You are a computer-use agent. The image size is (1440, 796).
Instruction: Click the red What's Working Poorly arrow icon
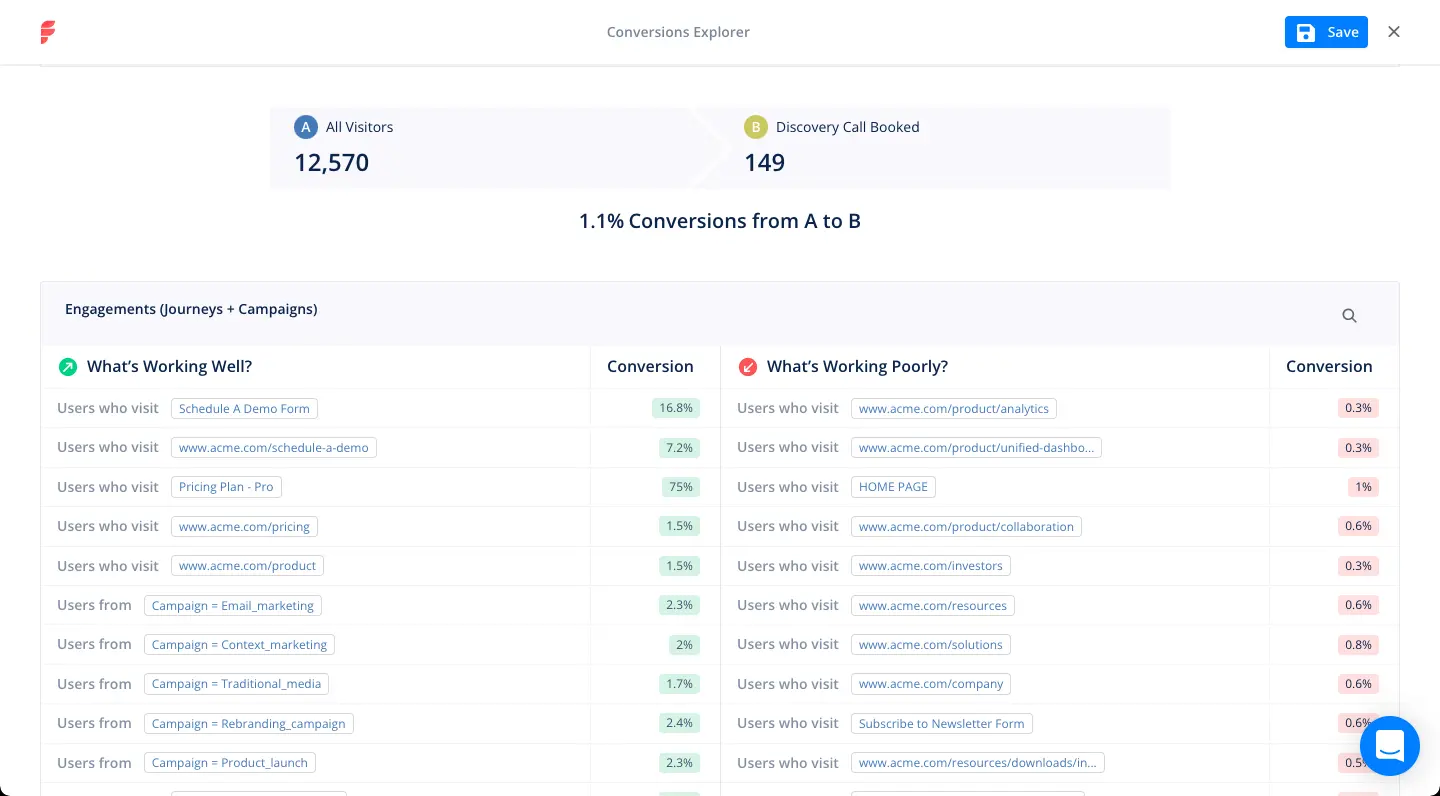coord(747,367)
